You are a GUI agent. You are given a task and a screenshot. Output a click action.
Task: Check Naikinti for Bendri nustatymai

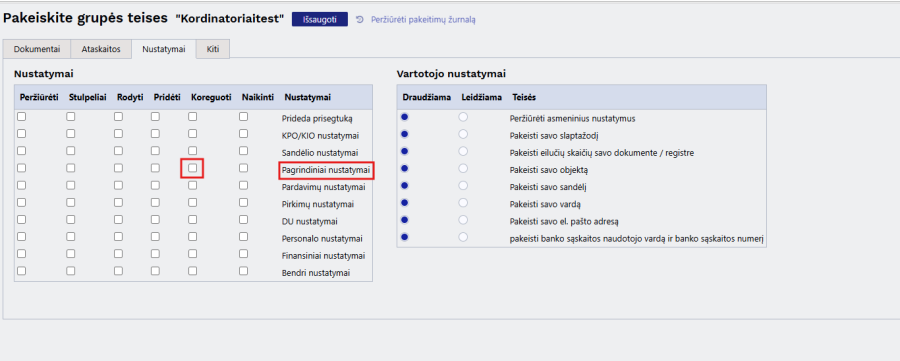coord(243,271)
